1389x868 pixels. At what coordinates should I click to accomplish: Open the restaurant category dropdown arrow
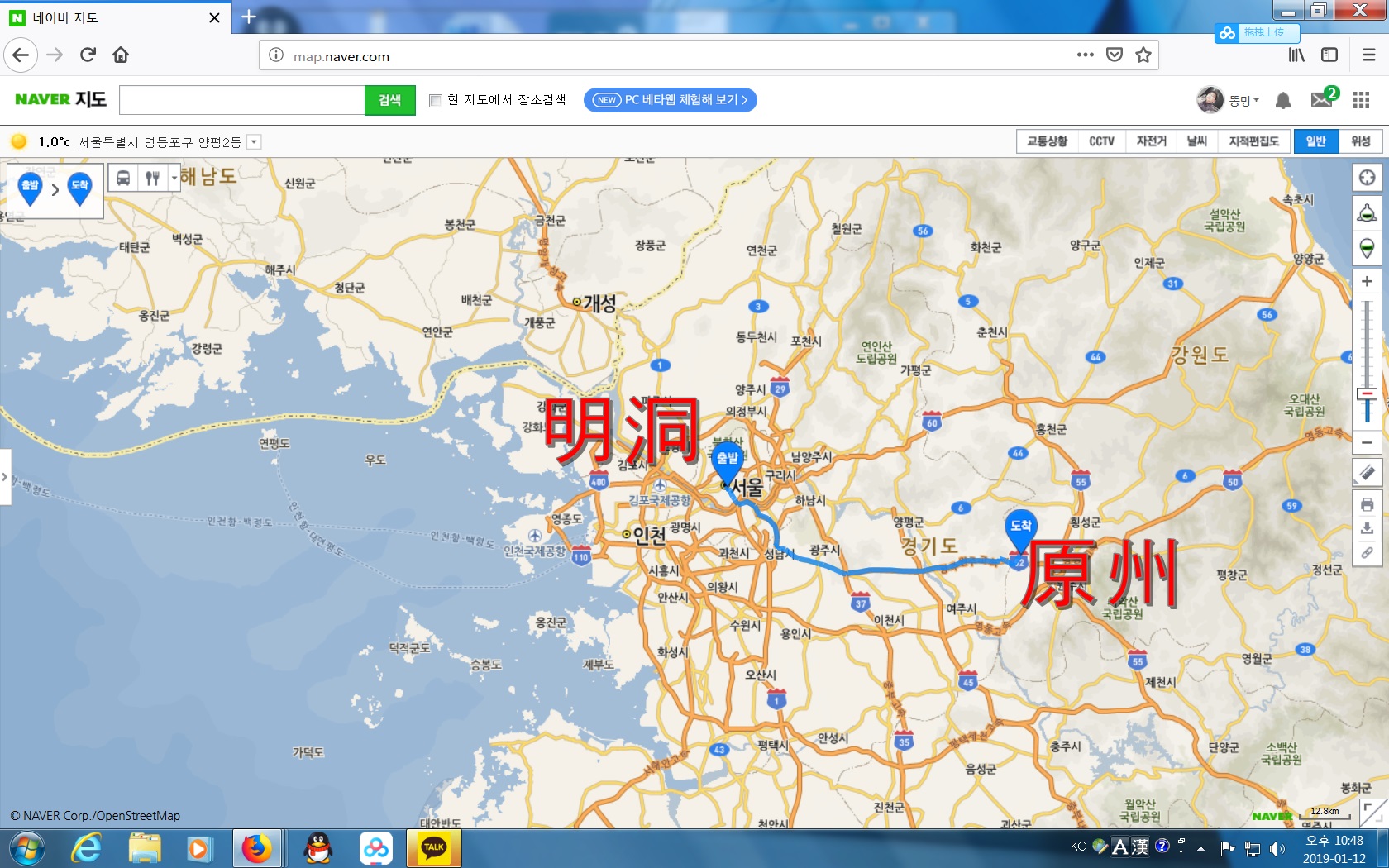click(174, 177)
